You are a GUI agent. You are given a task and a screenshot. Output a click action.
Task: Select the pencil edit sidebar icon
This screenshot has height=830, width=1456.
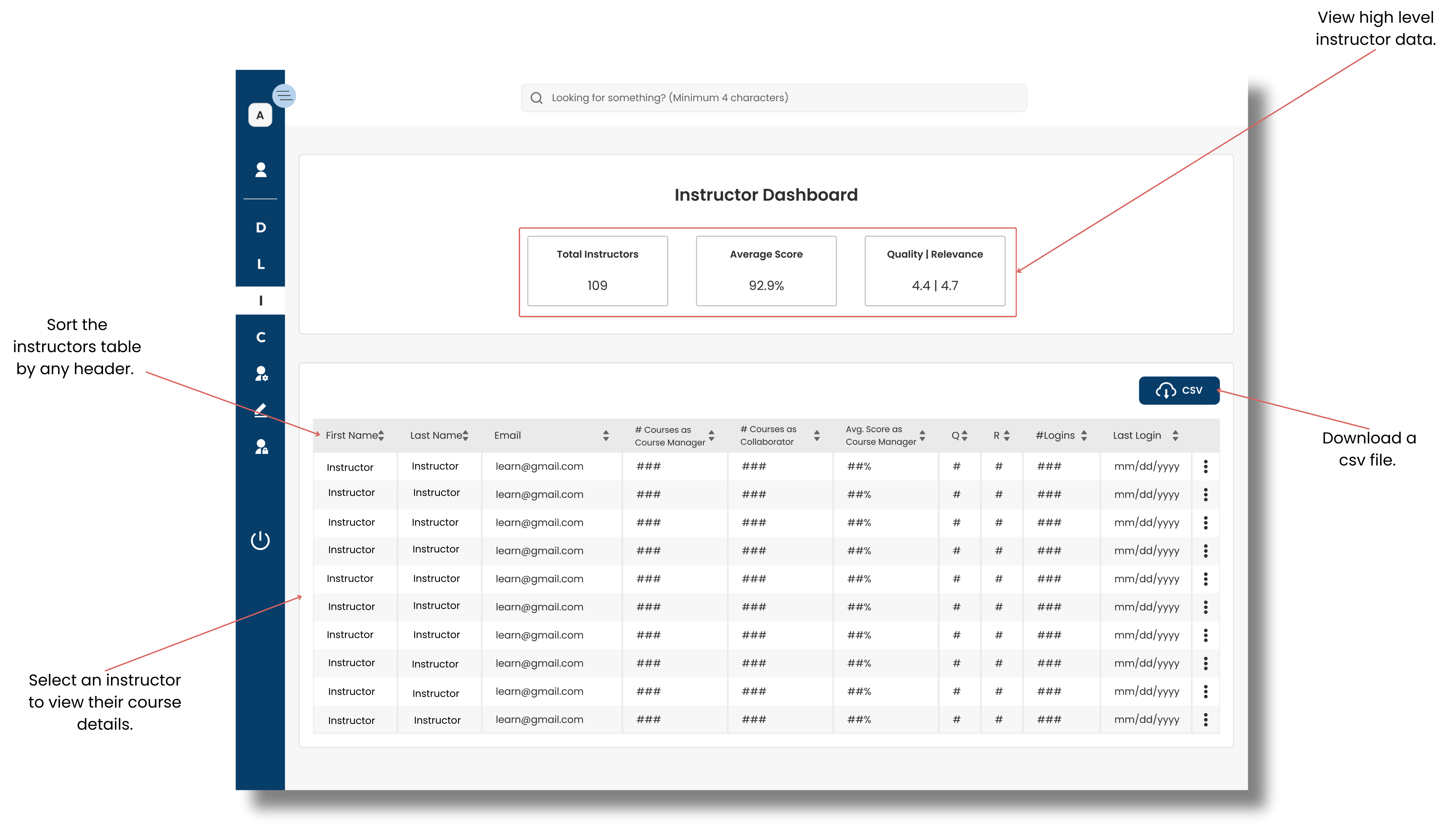[x=260, y=410]
